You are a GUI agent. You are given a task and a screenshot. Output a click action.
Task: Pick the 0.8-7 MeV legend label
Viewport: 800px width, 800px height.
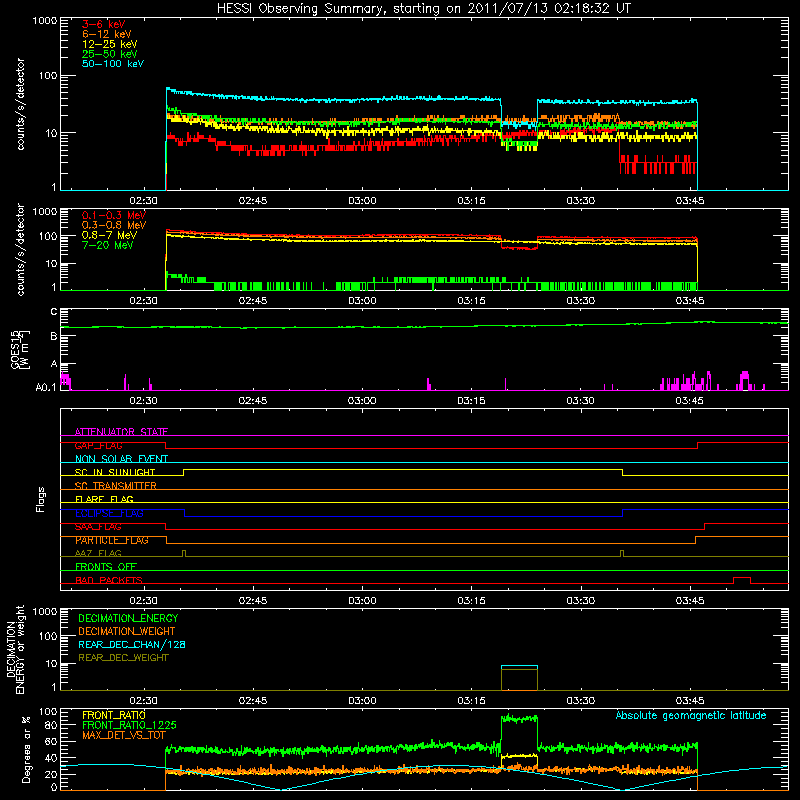coord(110,235)
